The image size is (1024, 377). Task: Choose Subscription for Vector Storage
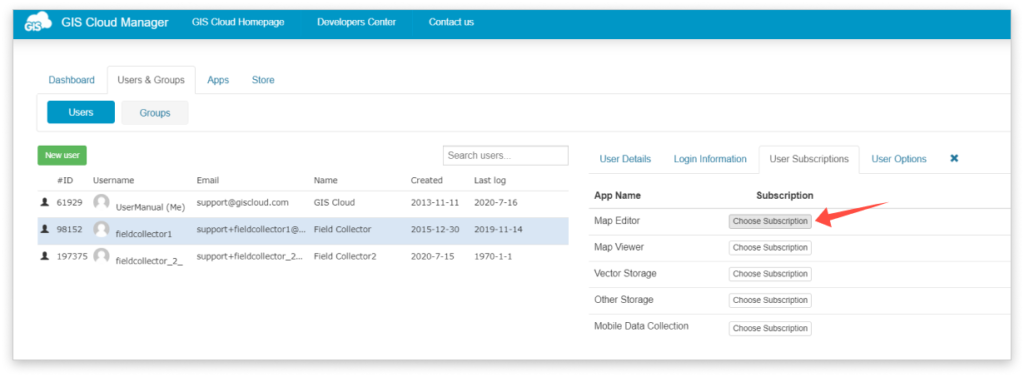click(770, 274)
